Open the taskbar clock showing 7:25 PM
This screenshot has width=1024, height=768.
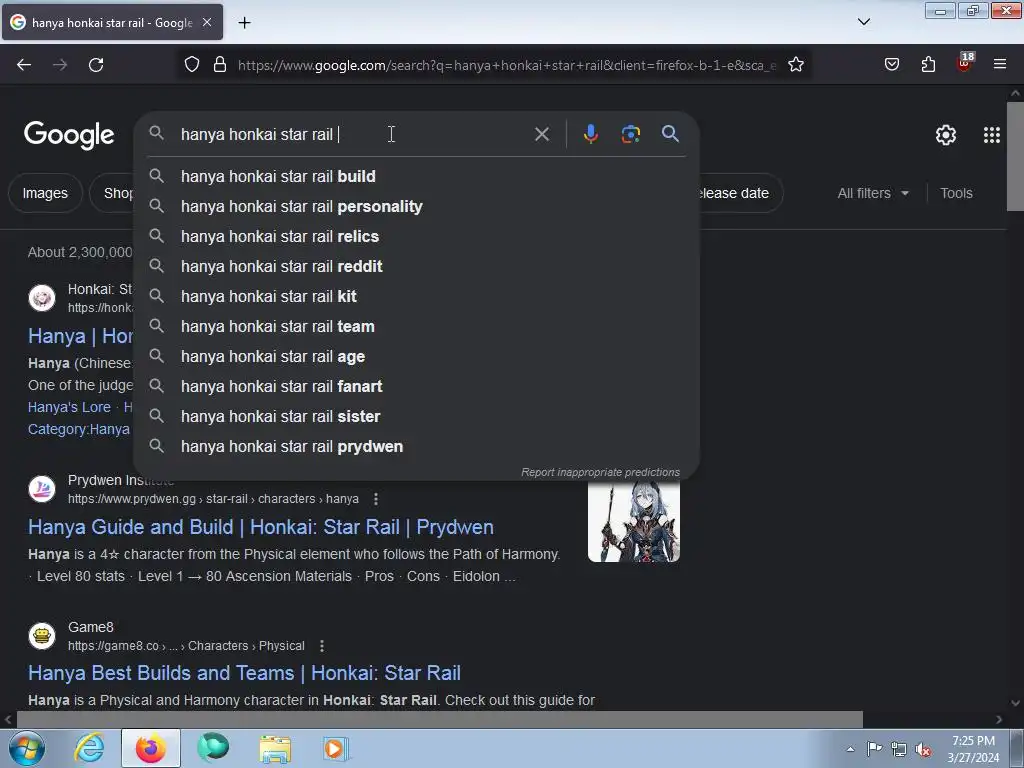[x=973, y=749]
